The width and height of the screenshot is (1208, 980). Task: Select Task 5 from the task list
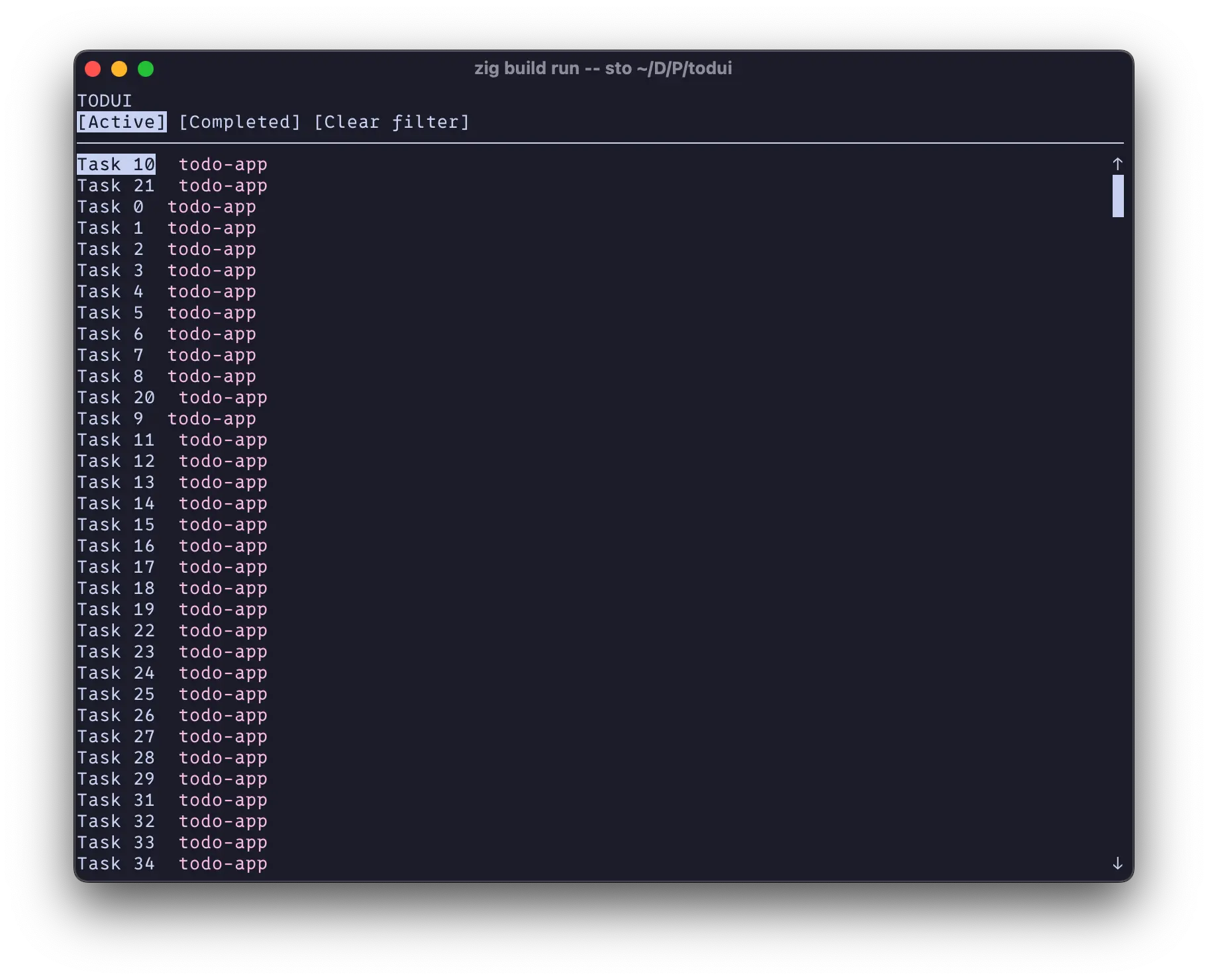click(x=111, y=313)
